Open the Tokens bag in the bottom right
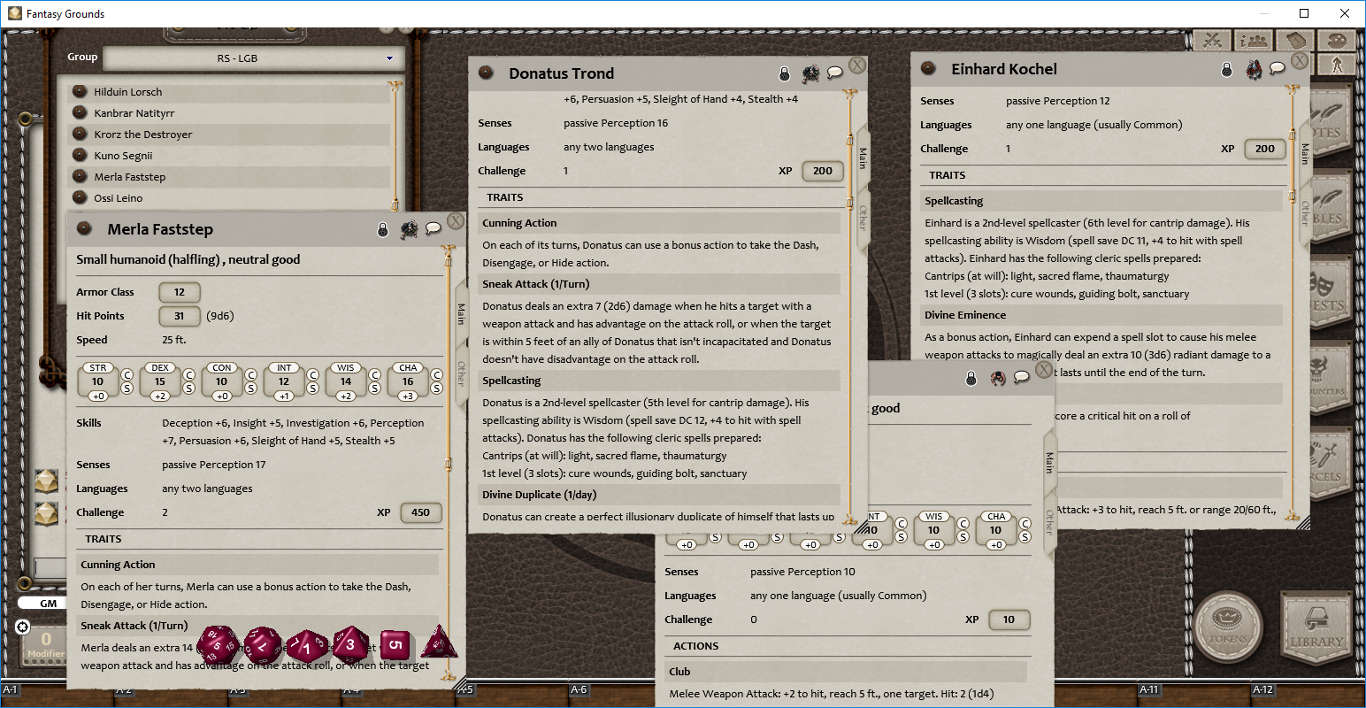The image size is (1366, 708). pyautogui.click(x=1228, y=624)
